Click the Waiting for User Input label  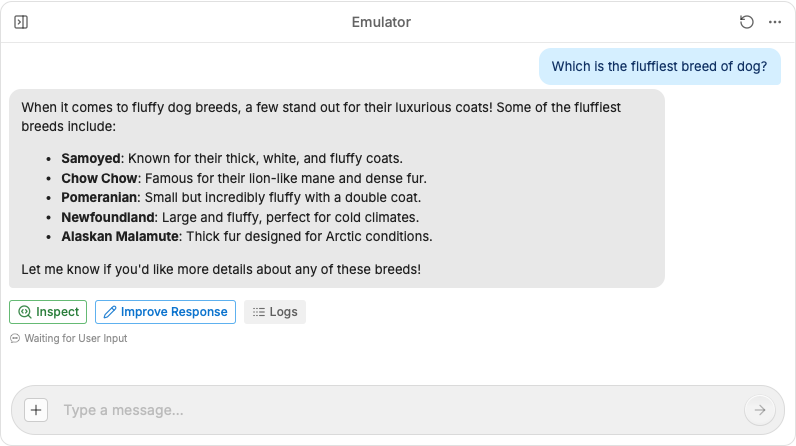point(76,338)
